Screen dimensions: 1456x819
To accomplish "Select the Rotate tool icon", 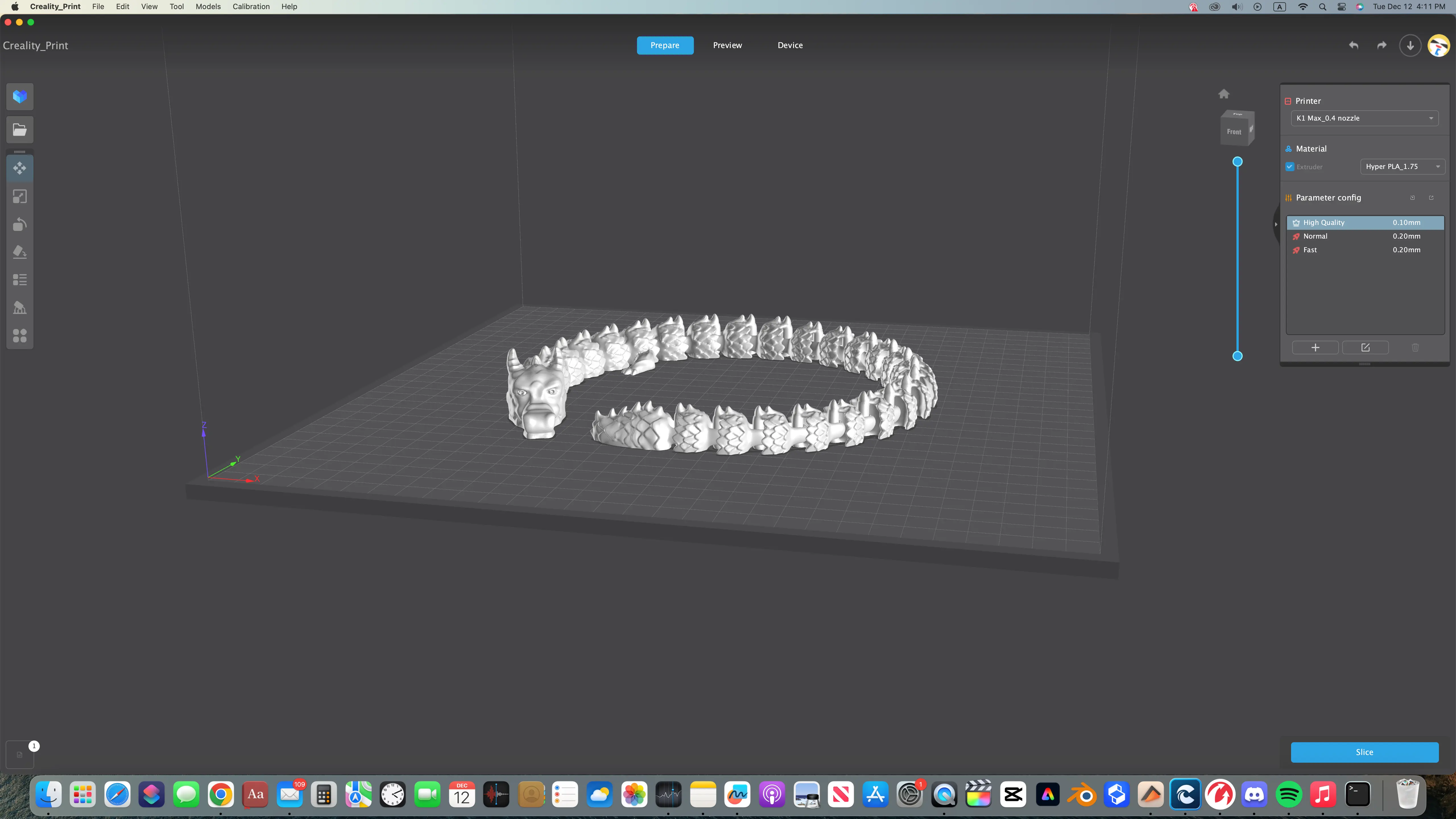I will tap(20, 224).
